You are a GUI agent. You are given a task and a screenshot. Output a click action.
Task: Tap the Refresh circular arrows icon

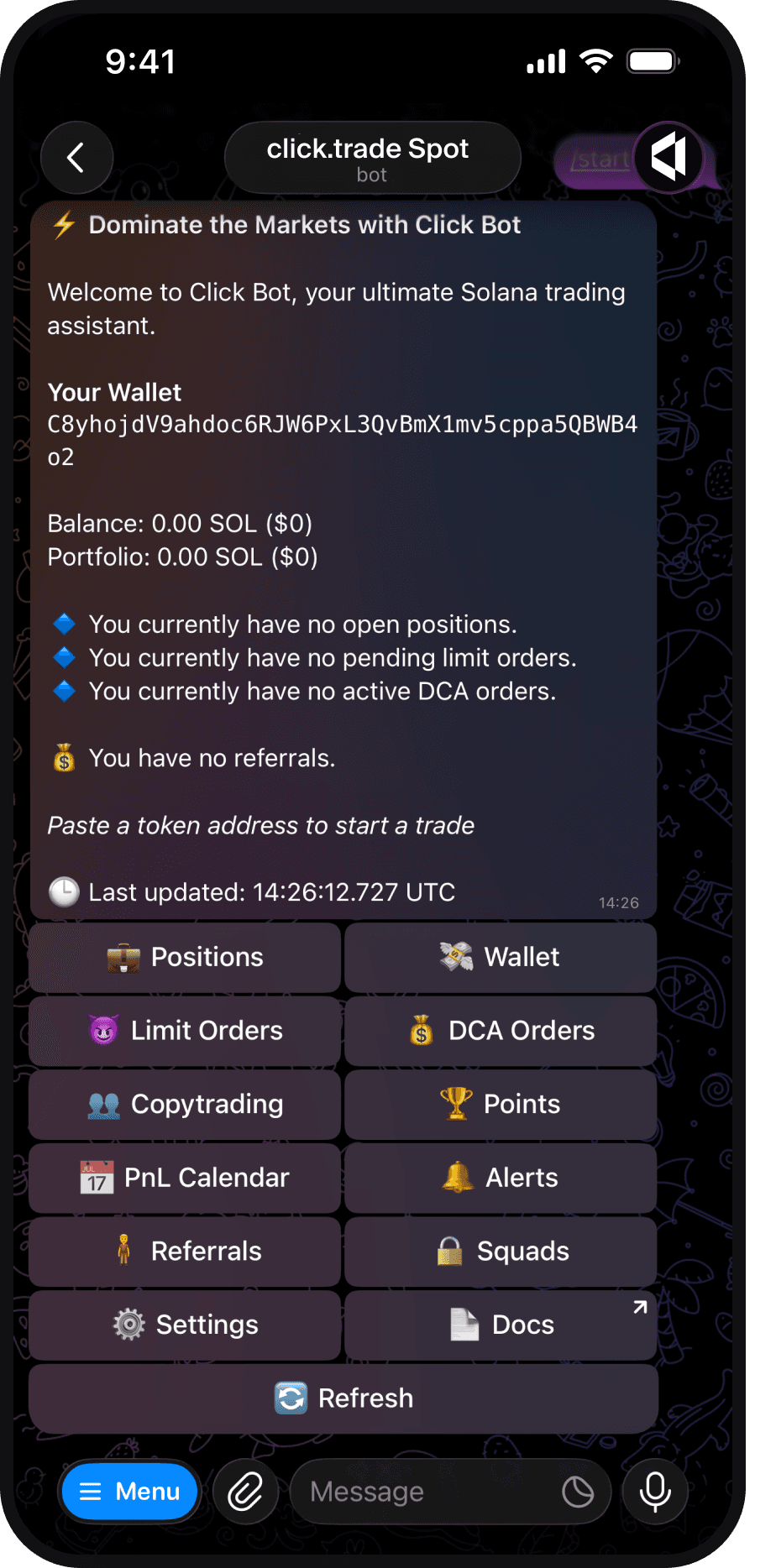point(291,1398)
